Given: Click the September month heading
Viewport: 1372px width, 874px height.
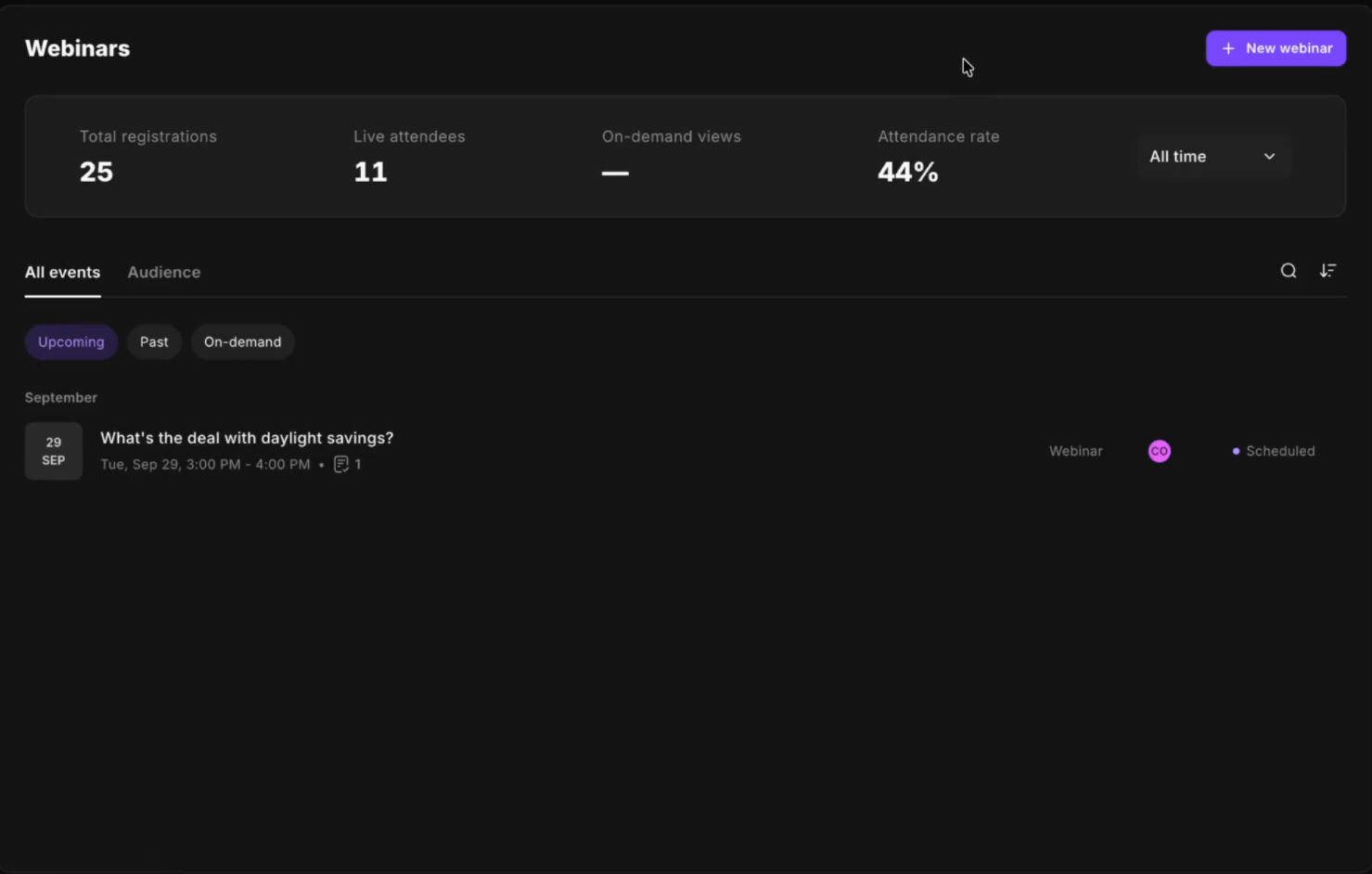Looking at the screenshot, I should tap(61, 397).
